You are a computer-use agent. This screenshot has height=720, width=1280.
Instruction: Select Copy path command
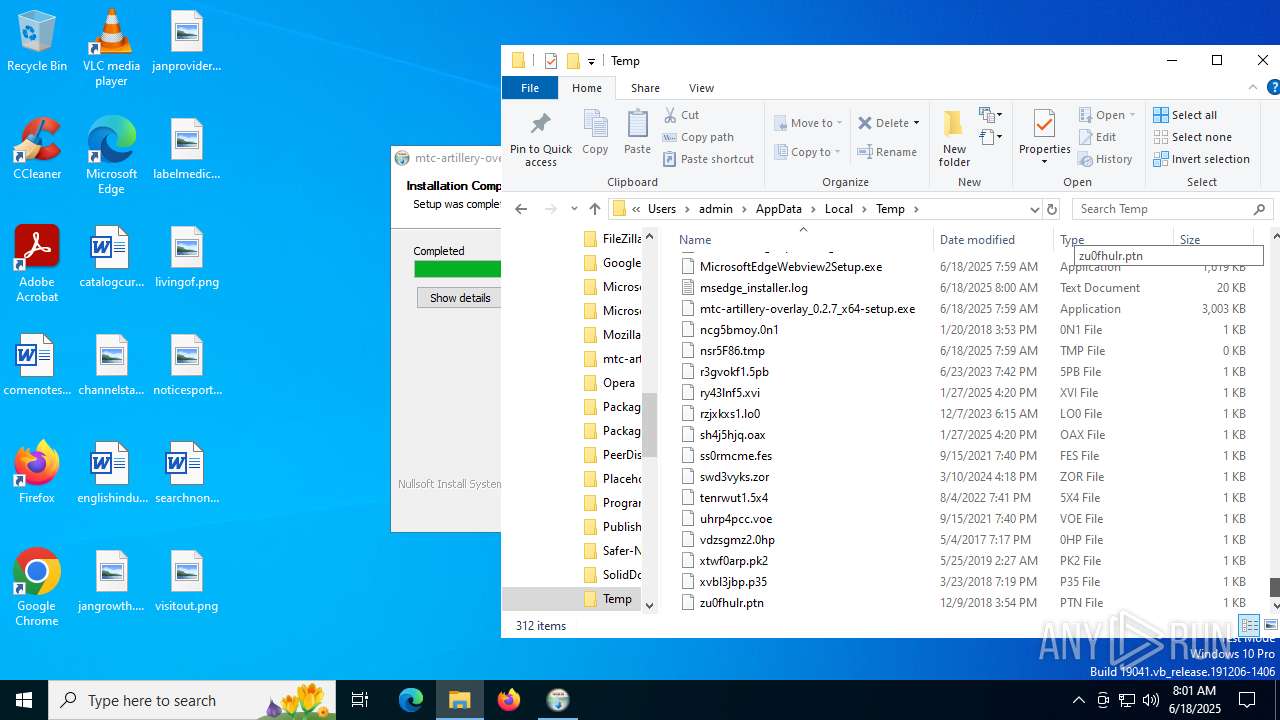[698, 137]
